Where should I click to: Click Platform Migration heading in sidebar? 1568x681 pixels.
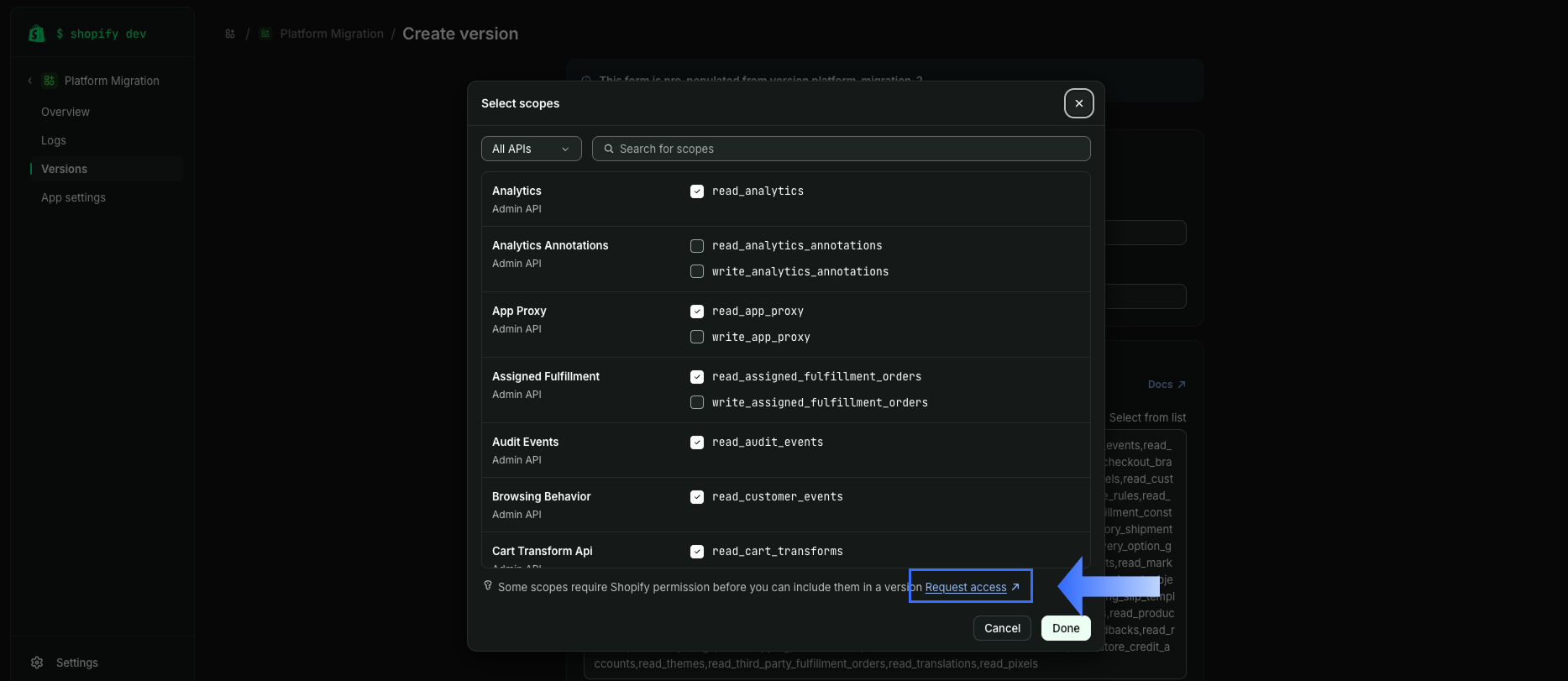[x=112, y=81]
